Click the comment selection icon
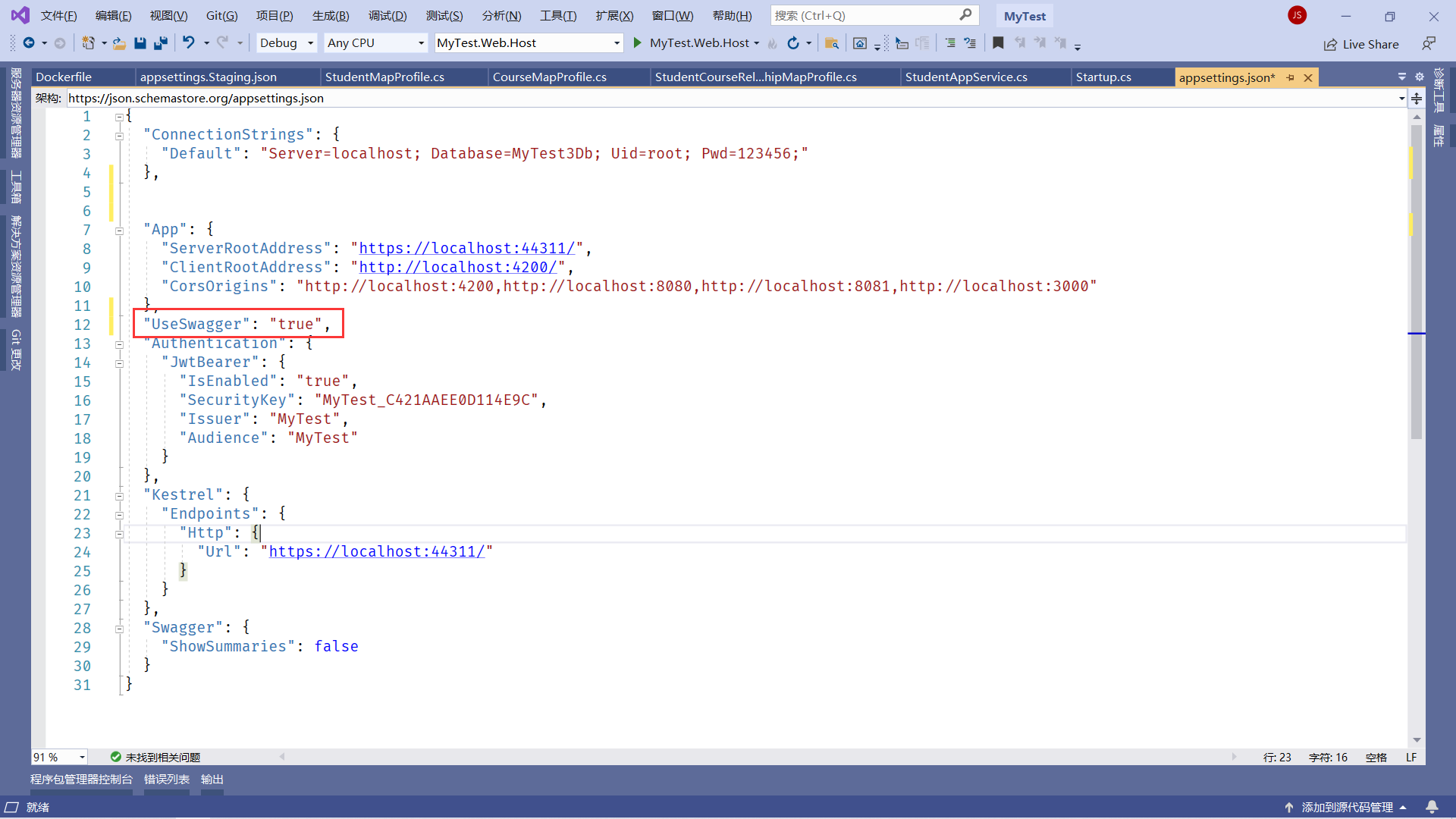Image resolution: width=1456 pixels, height=819 pixels. tap(950, 43)
